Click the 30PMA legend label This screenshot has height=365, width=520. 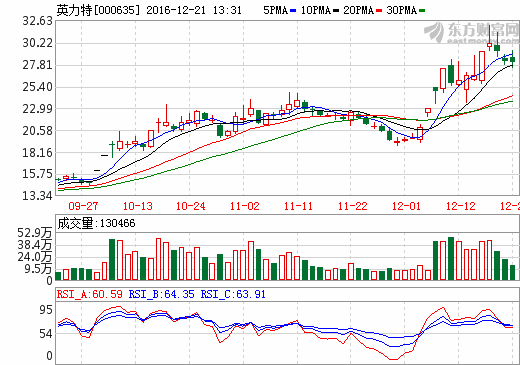click(x=401, y=10)
